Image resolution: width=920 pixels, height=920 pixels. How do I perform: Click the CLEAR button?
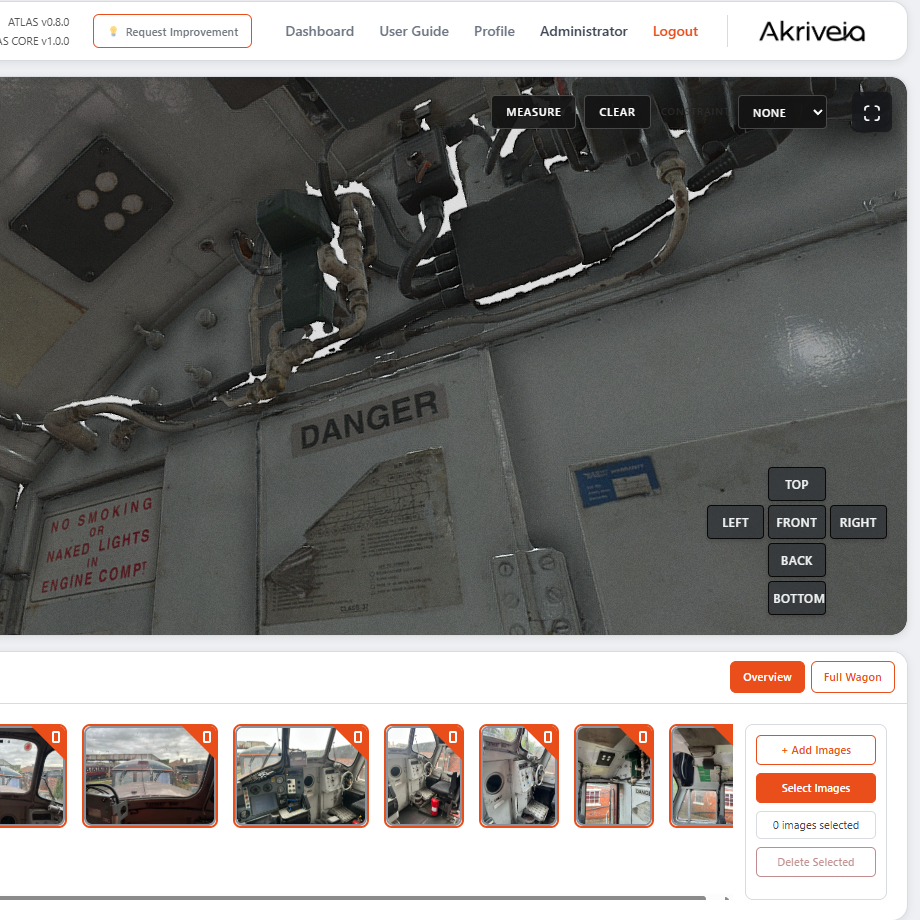(617, 111)
